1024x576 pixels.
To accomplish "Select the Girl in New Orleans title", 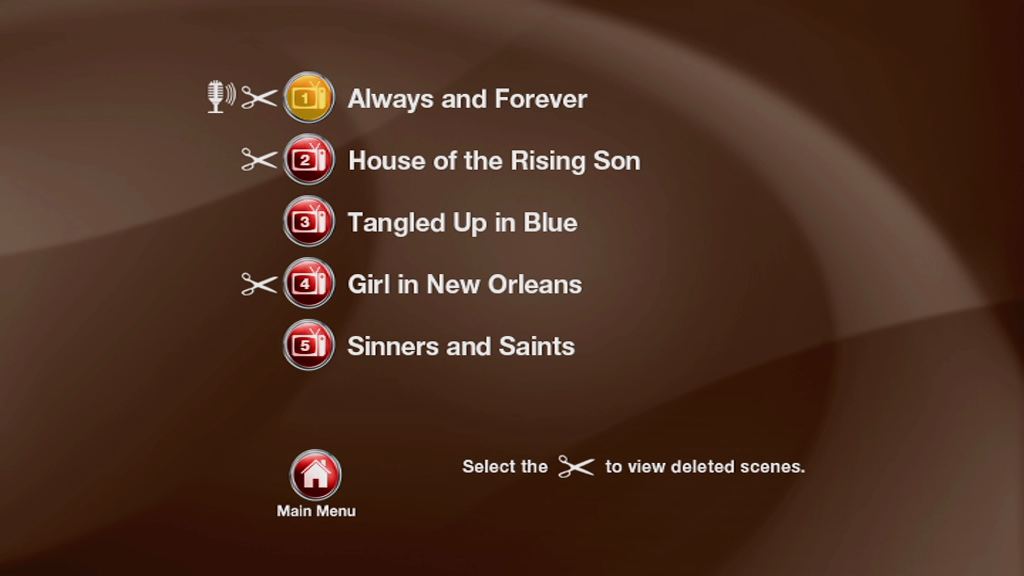I will (464, 285).
